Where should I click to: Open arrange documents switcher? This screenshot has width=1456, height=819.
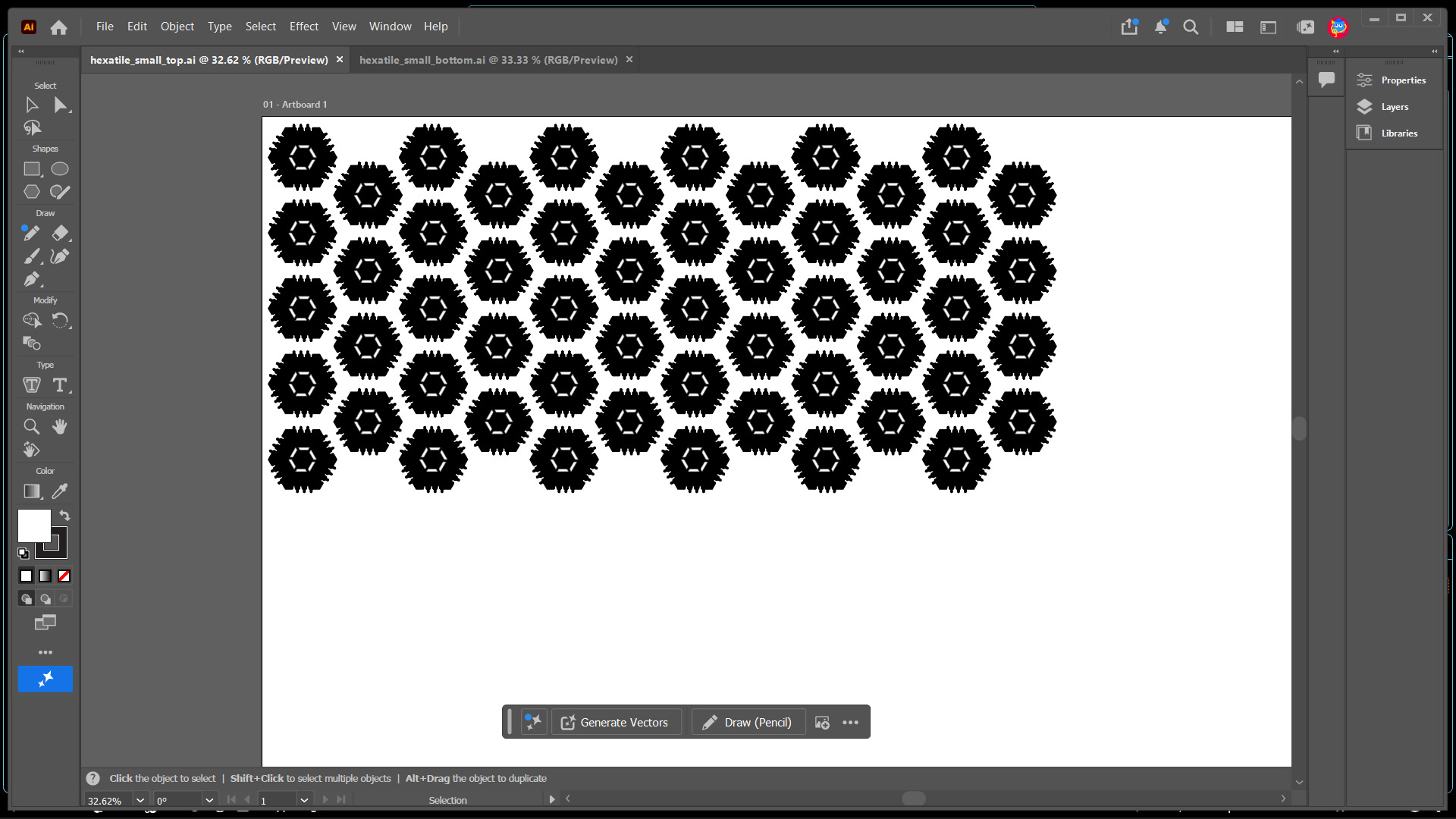1235,27
